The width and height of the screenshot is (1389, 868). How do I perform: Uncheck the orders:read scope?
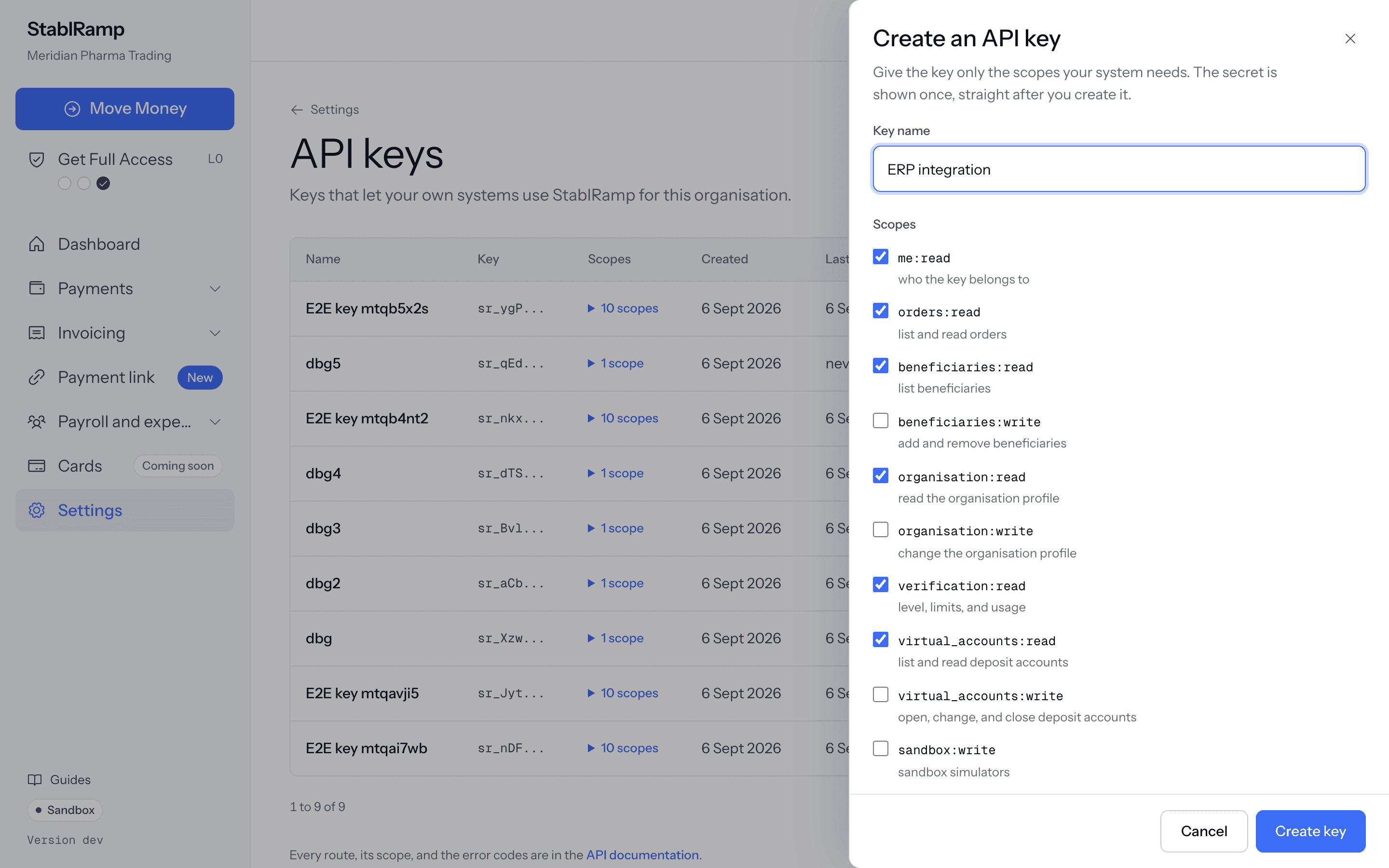click(881, 311)
